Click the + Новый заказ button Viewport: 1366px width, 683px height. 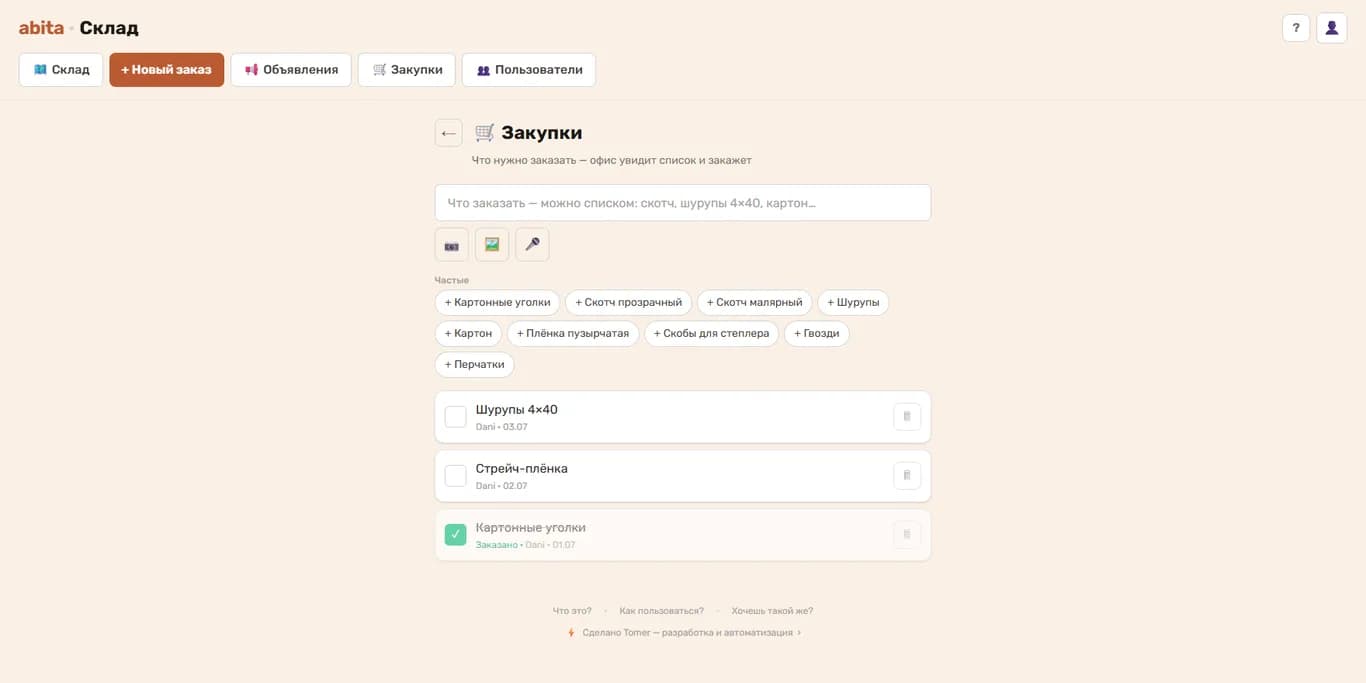167,70
